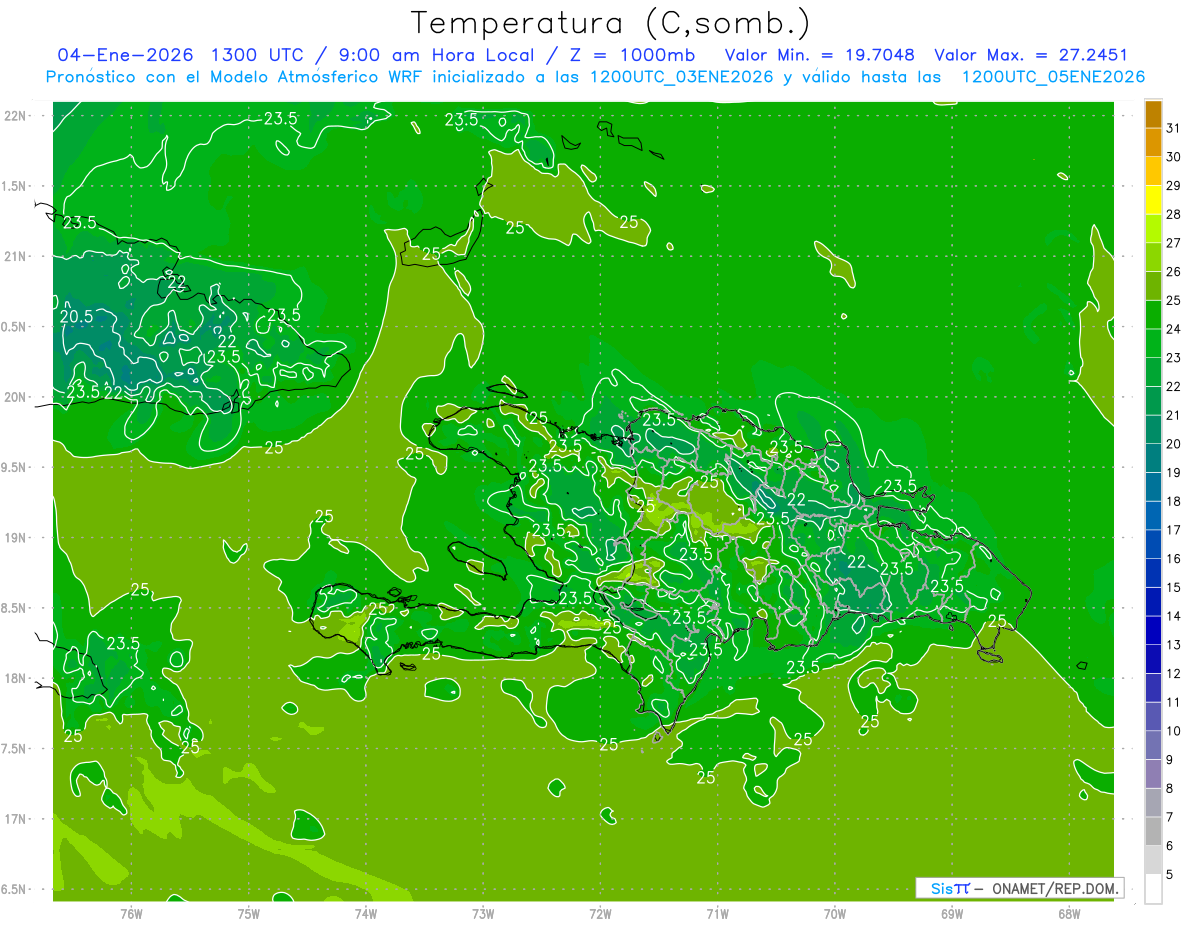1200x927 pixels.
Task: Click the legend color band between 6 and 7
Action: [1153, 832]
